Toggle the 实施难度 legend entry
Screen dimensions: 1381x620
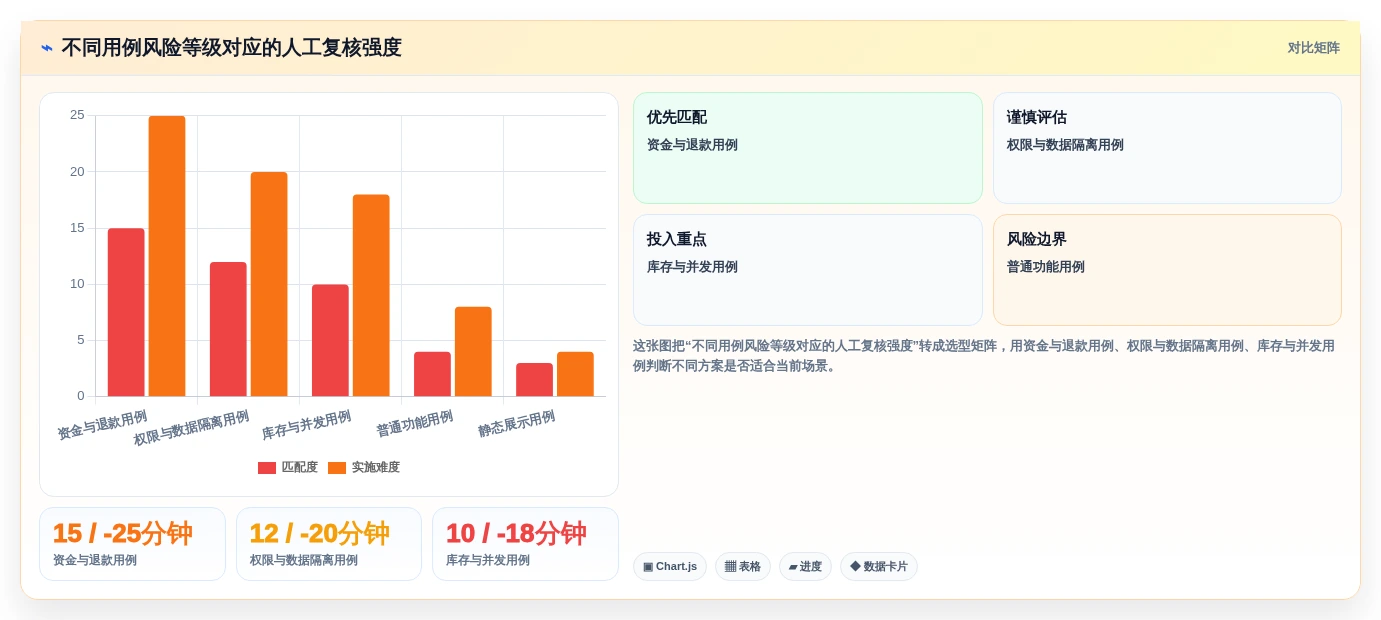tap(364, 467)
